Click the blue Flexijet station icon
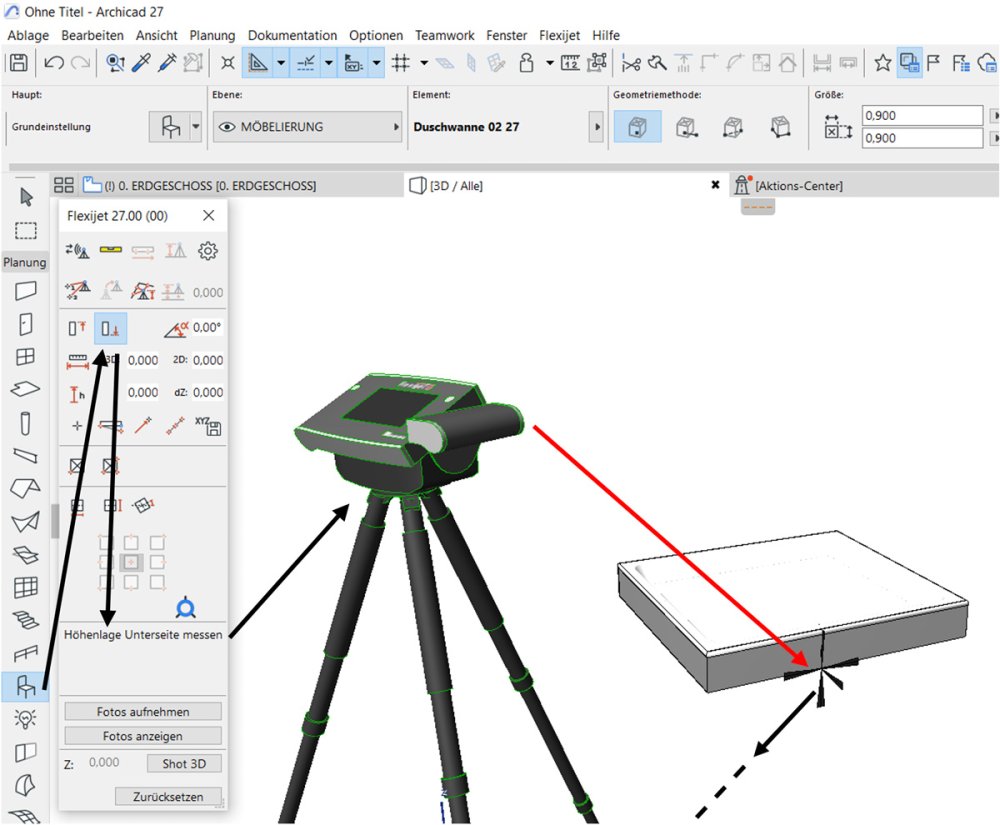1000x825 pixels. point(186,608)
